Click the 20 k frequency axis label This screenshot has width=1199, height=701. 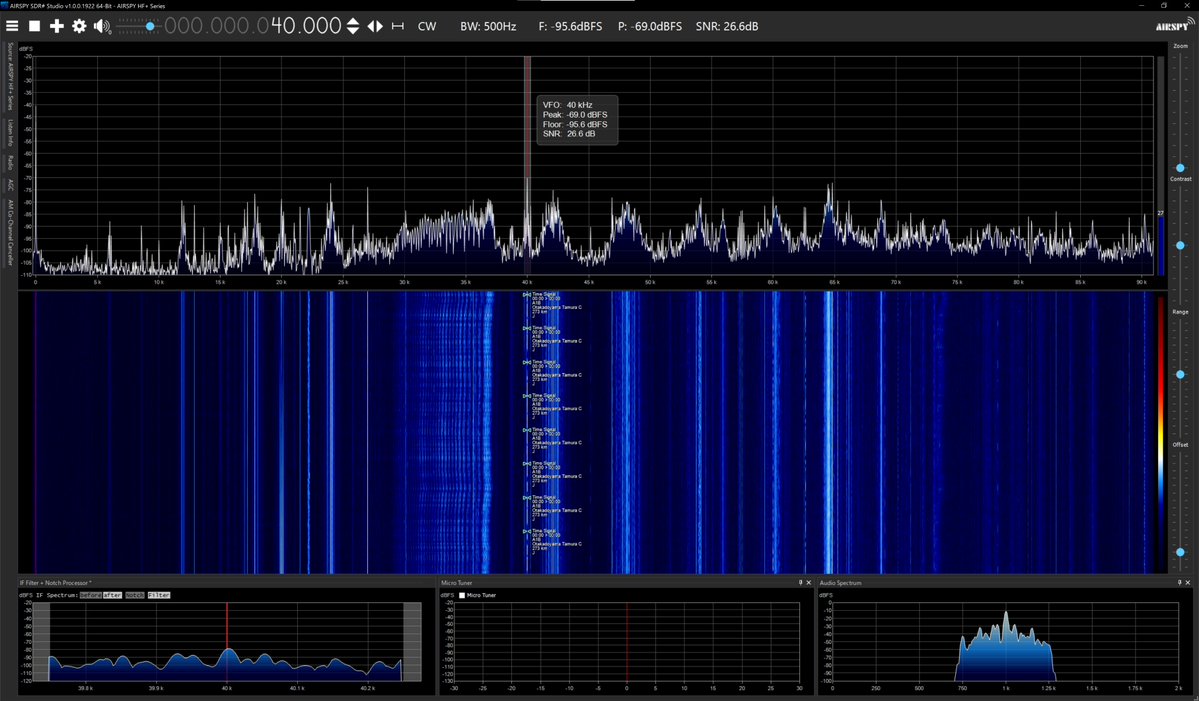click(281, 282)
